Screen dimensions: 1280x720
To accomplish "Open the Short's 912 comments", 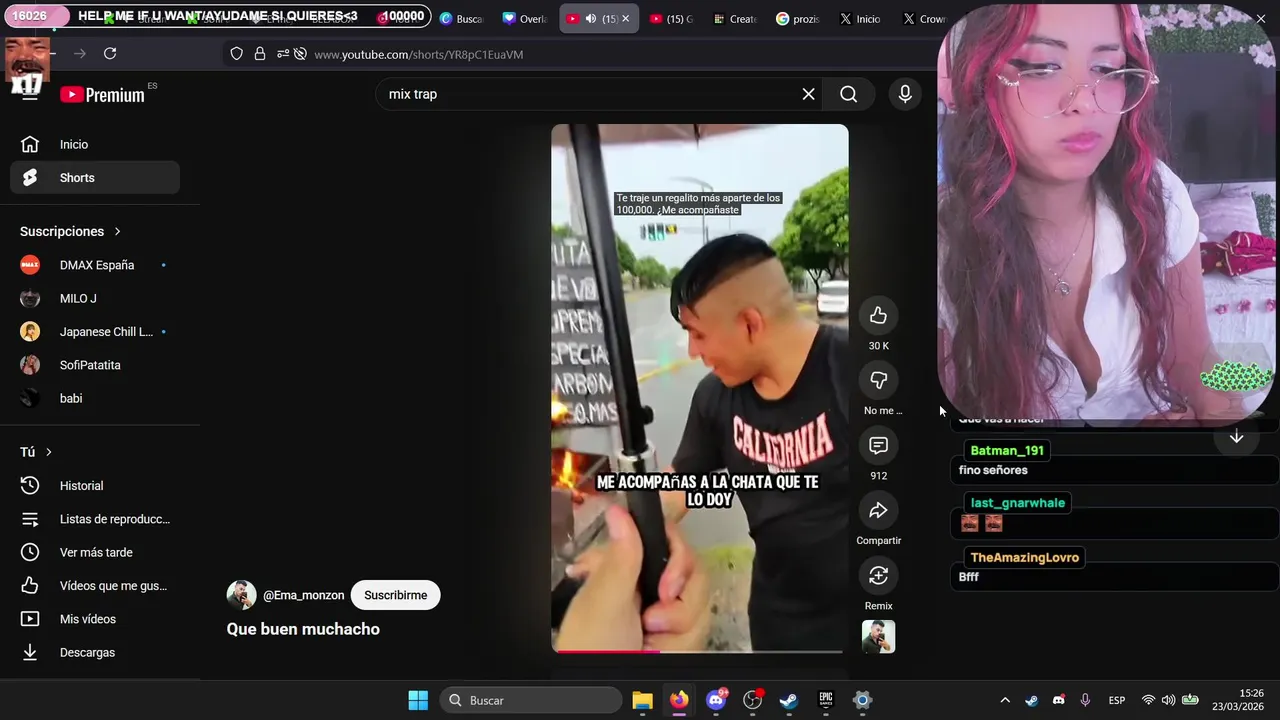I will click(878, 445).
